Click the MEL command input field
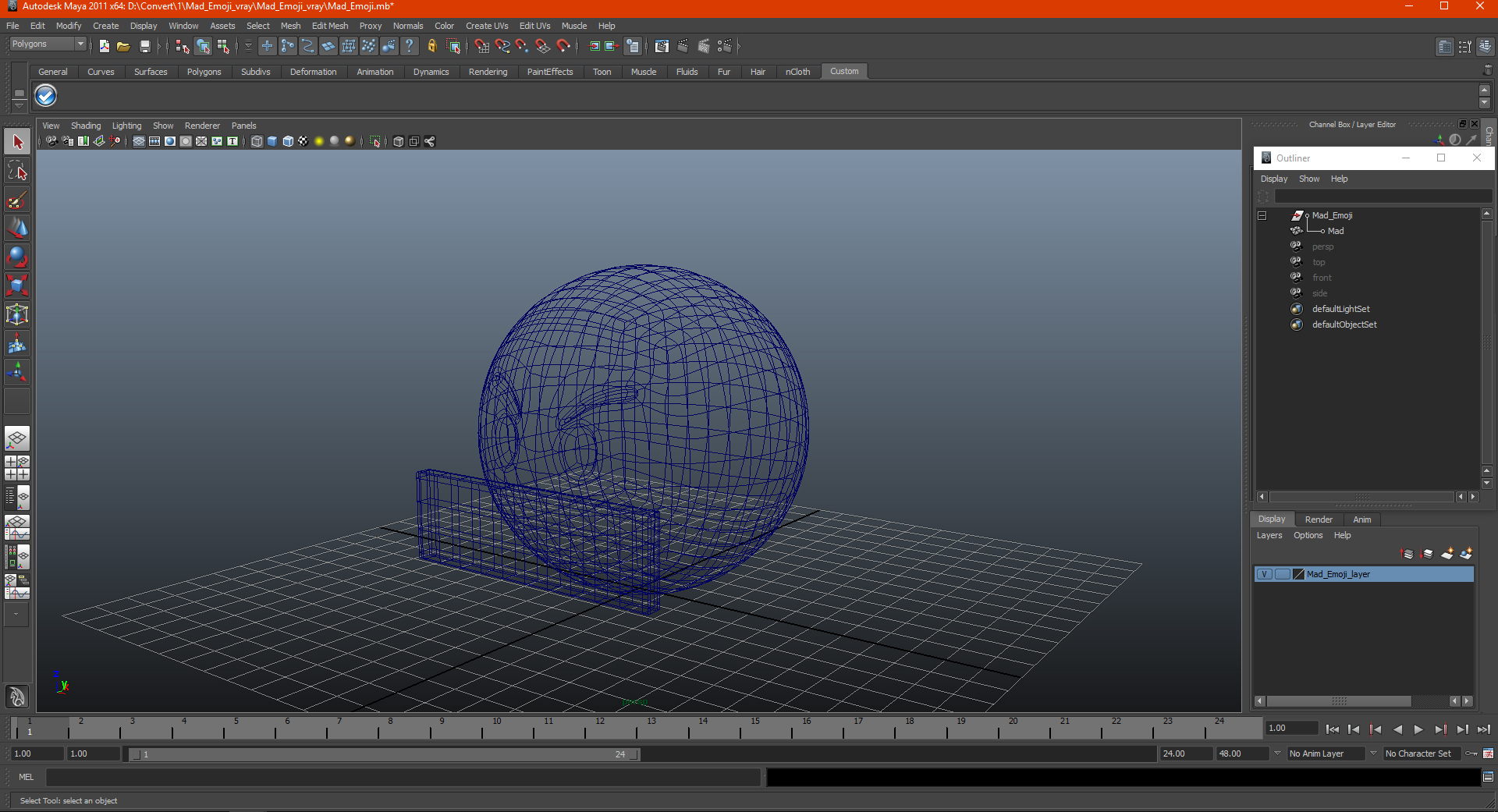Viewport: 1498px width, 812px height. click(403, 777)
